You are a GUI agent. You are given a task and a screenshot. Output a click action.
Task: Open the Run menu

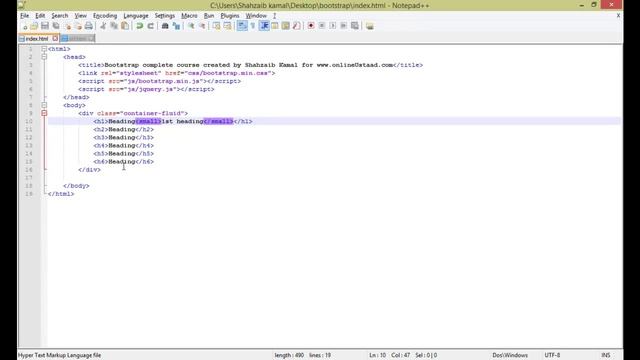[209, 16]
